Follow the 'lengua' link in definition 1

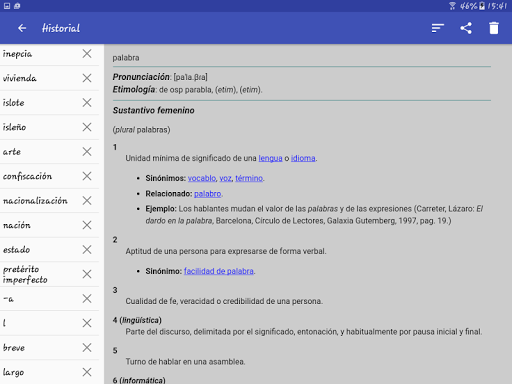pos(270,158)
